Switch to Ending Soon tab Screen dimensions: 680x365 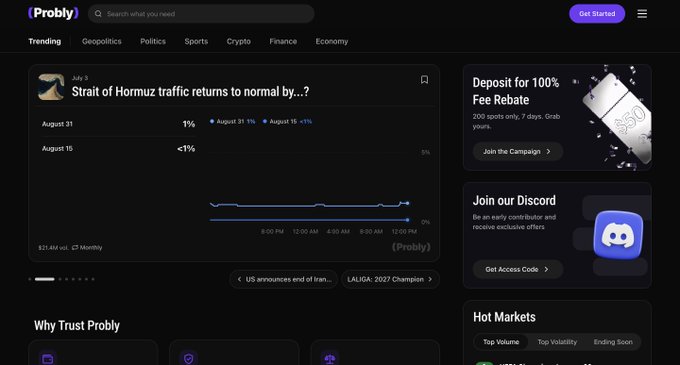(x=613, y=342)
